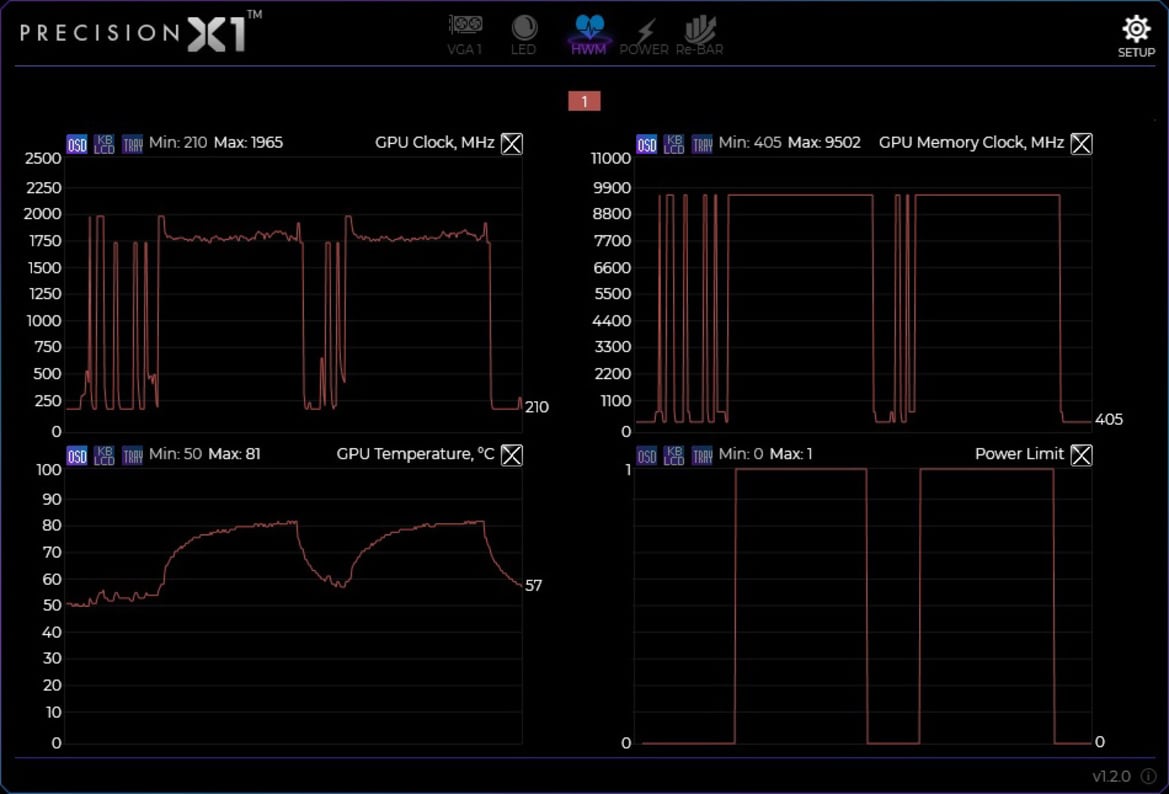Click the Min: 405 value

point(750,142)
